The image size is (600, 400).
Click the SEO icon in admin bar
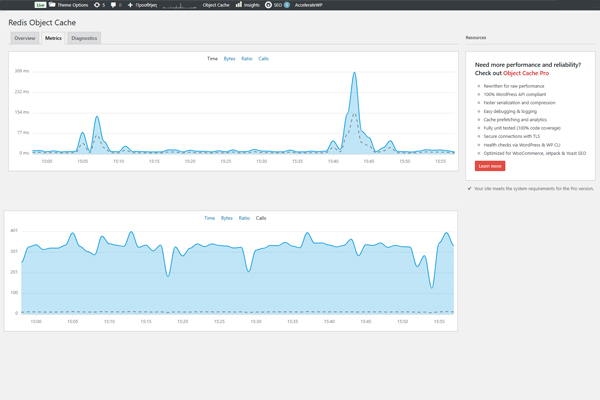(x=268, y=5)
